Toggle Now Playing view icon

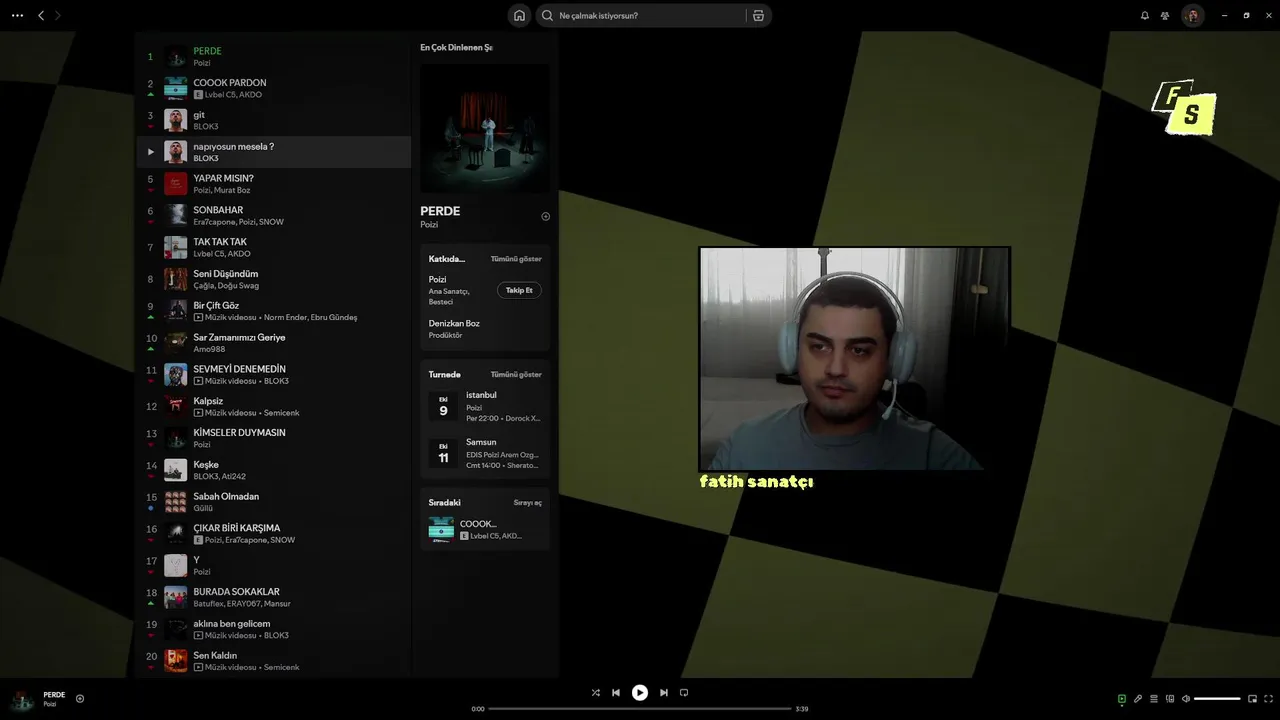tap(1122, 699)
